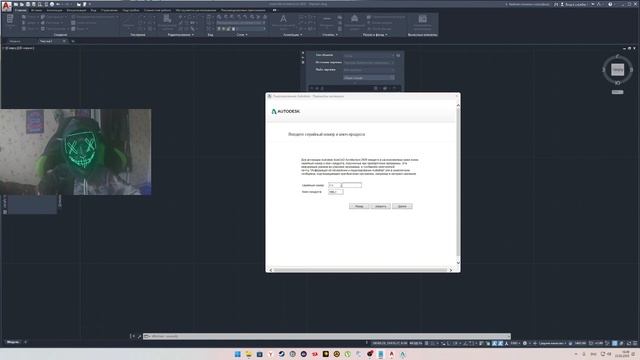Click the Вход в службы sign-in button

point(575,4)
